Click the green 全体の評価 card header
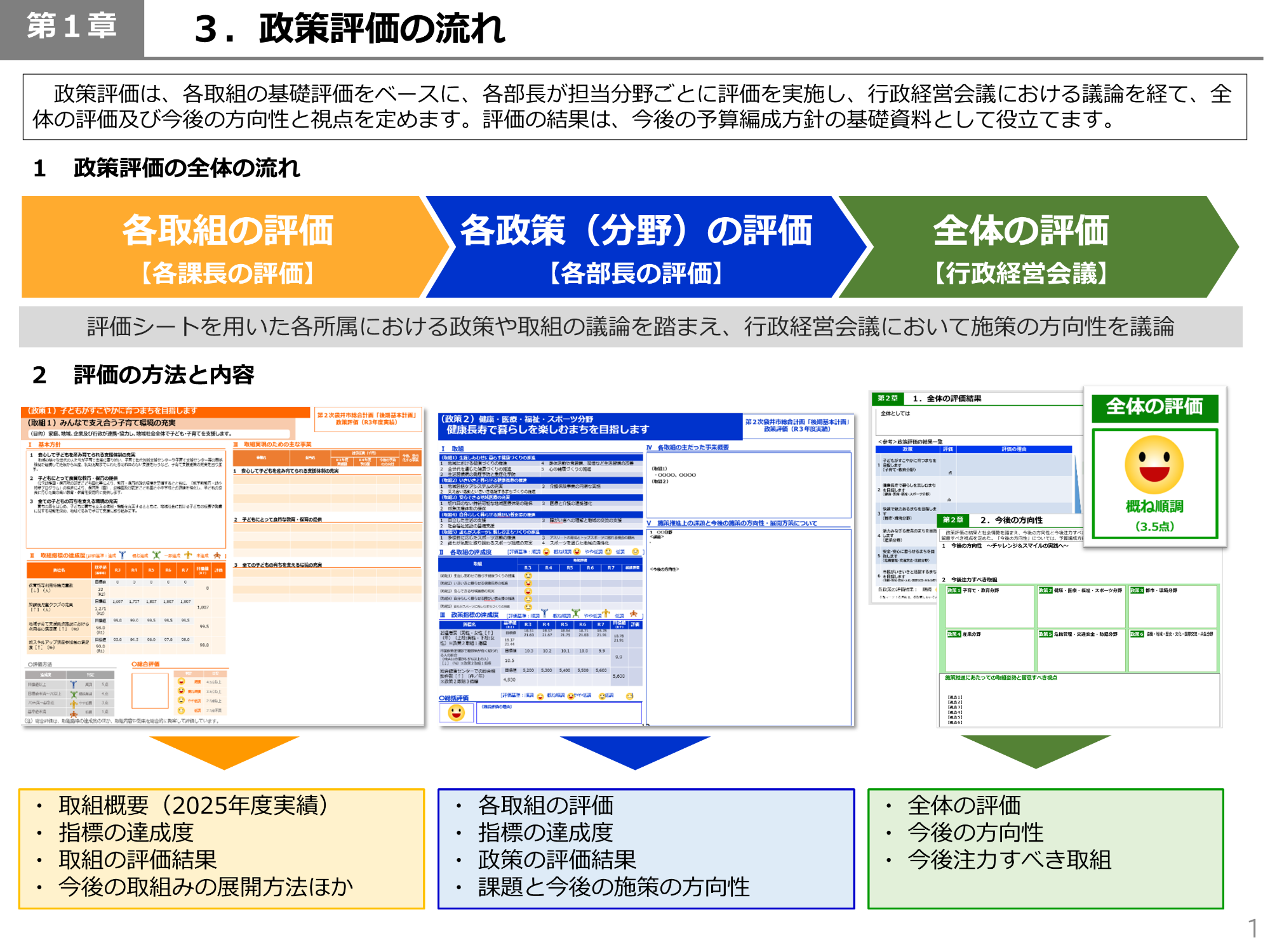1270x952 pixels. click(x=1154, y=407)
